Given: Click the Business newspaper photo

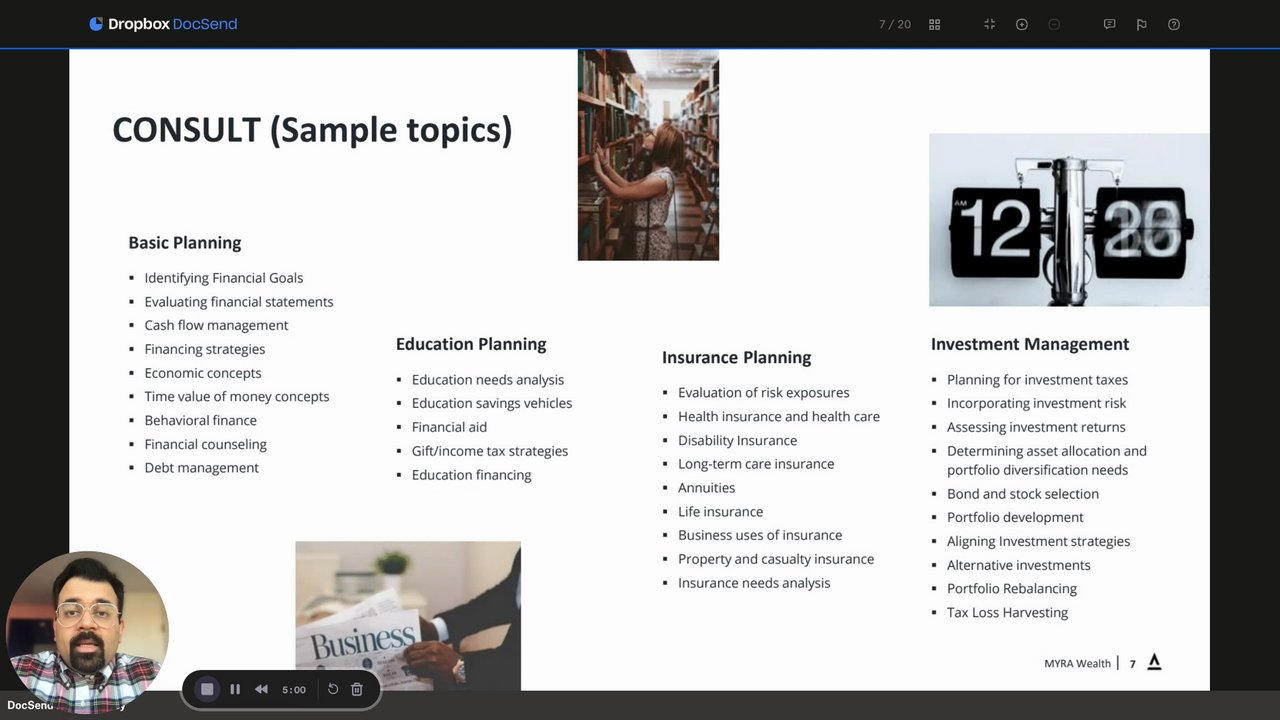Looking at the screenshot, I should tap(408, 616).
